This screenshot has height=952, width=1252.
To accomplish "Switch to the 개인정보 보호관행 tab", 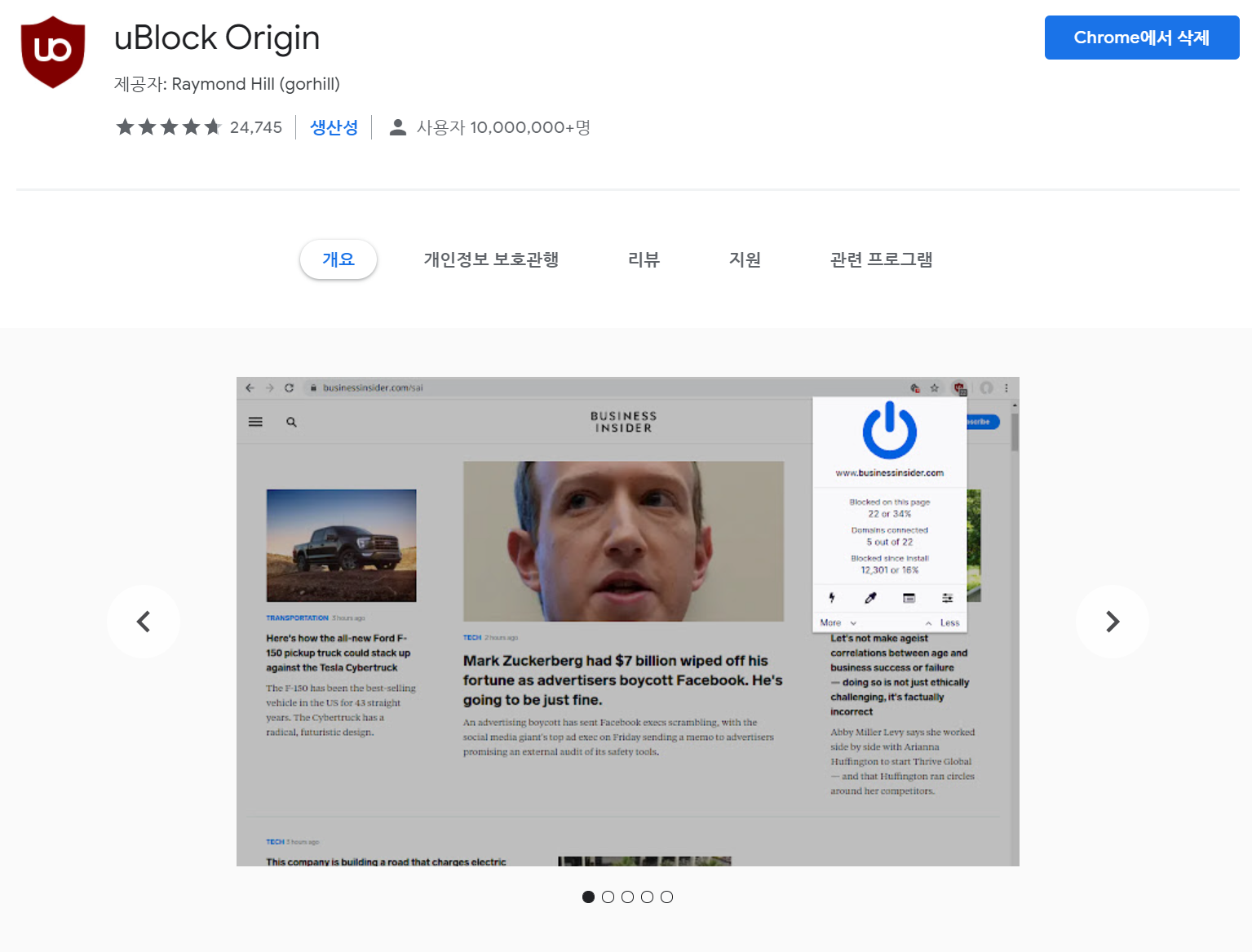I will pos(491,259).
